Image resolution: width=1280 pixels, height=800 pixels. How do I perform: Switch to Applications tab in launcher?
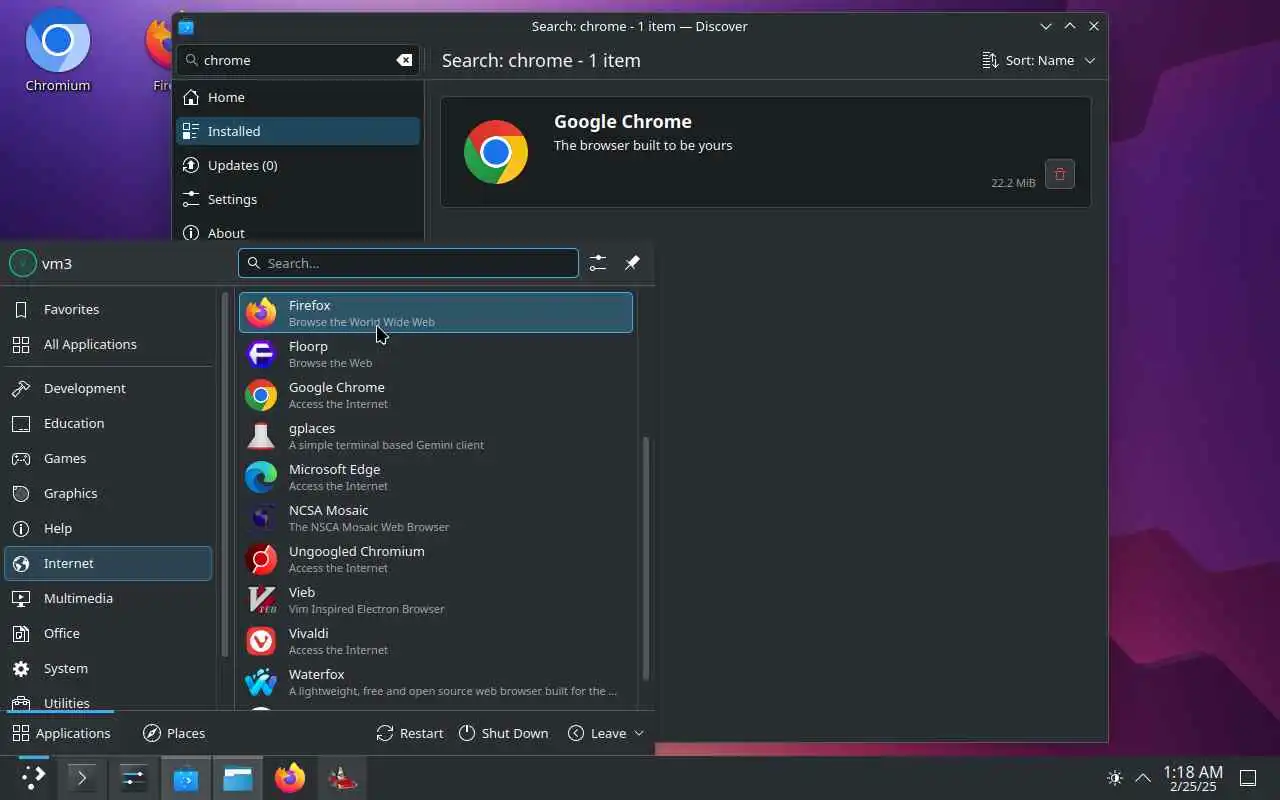pos(61,733)
